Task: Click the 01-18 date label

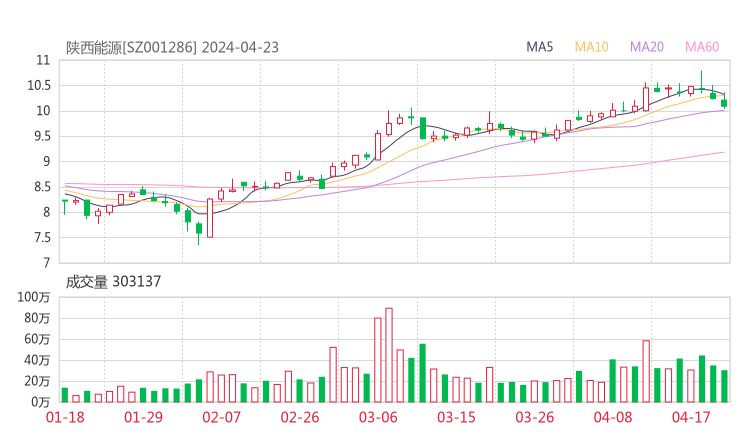Action: (65, 417)
